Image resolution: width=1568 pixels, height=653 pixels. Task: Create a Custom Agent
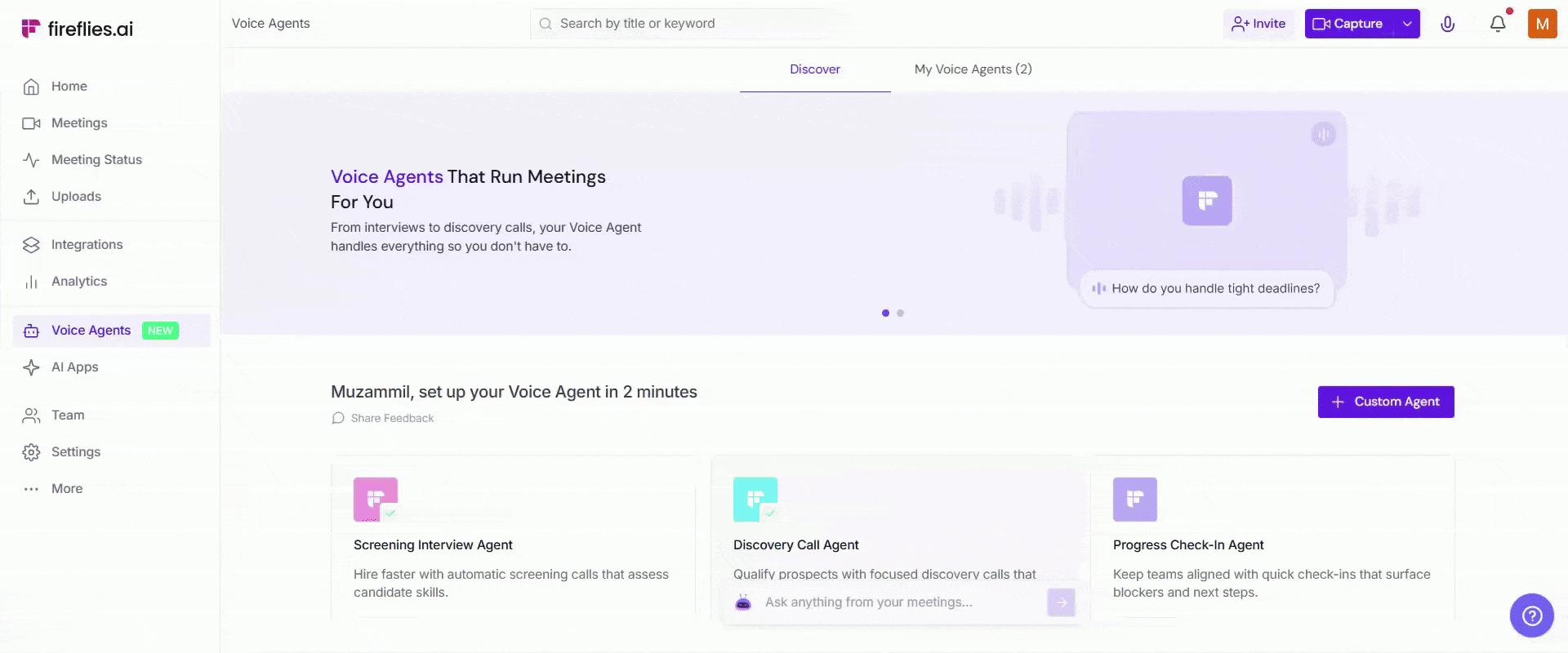1386,402
